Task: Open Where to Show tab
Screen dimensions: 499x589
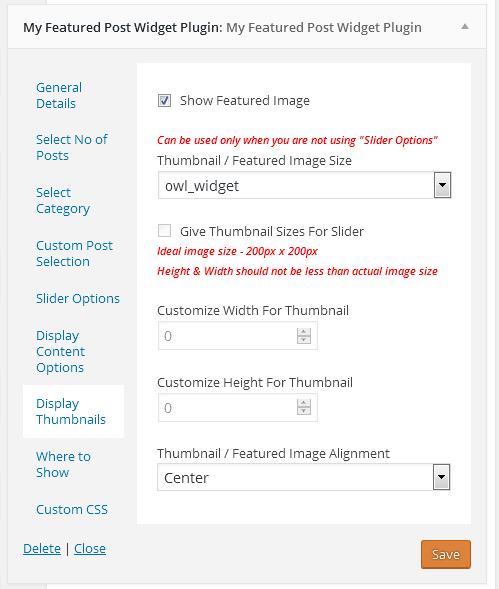Action: click(64, 464)
